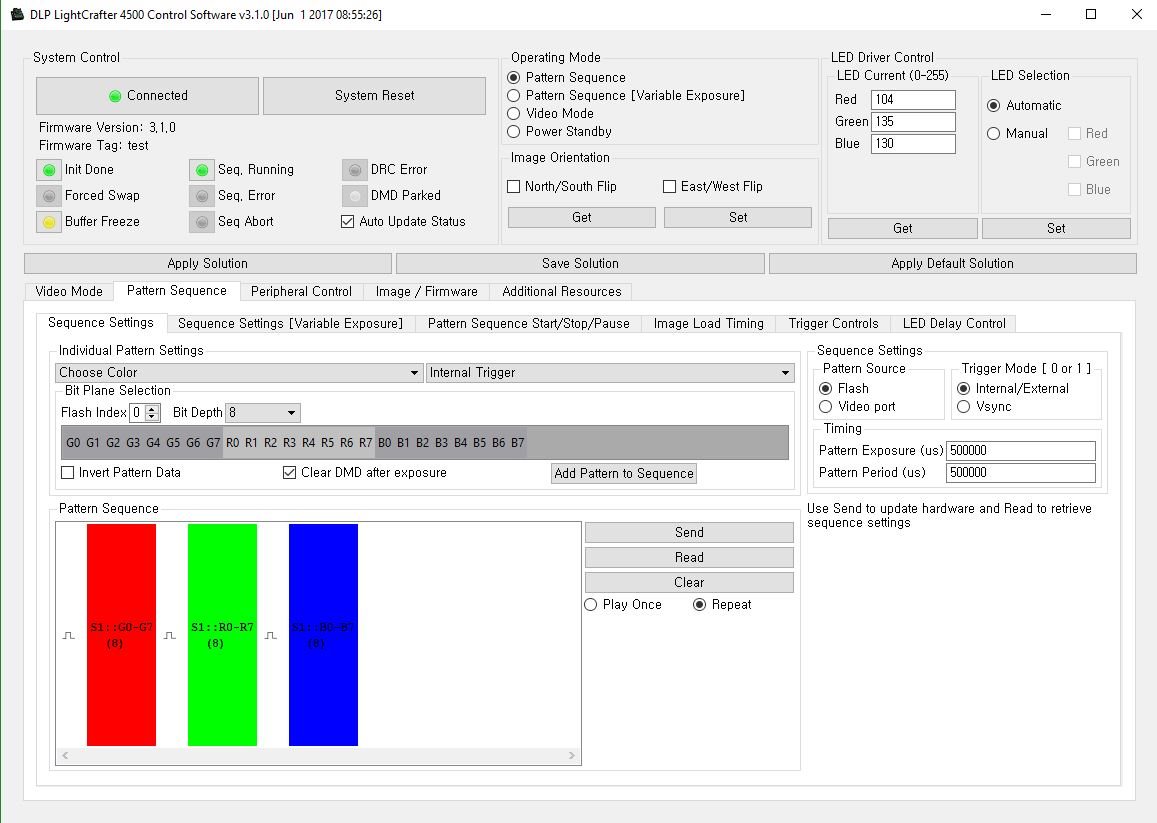Select the blue pattern block
Image resolution: width=1157 pixels, height=823 pixels.
click(323, 635)
